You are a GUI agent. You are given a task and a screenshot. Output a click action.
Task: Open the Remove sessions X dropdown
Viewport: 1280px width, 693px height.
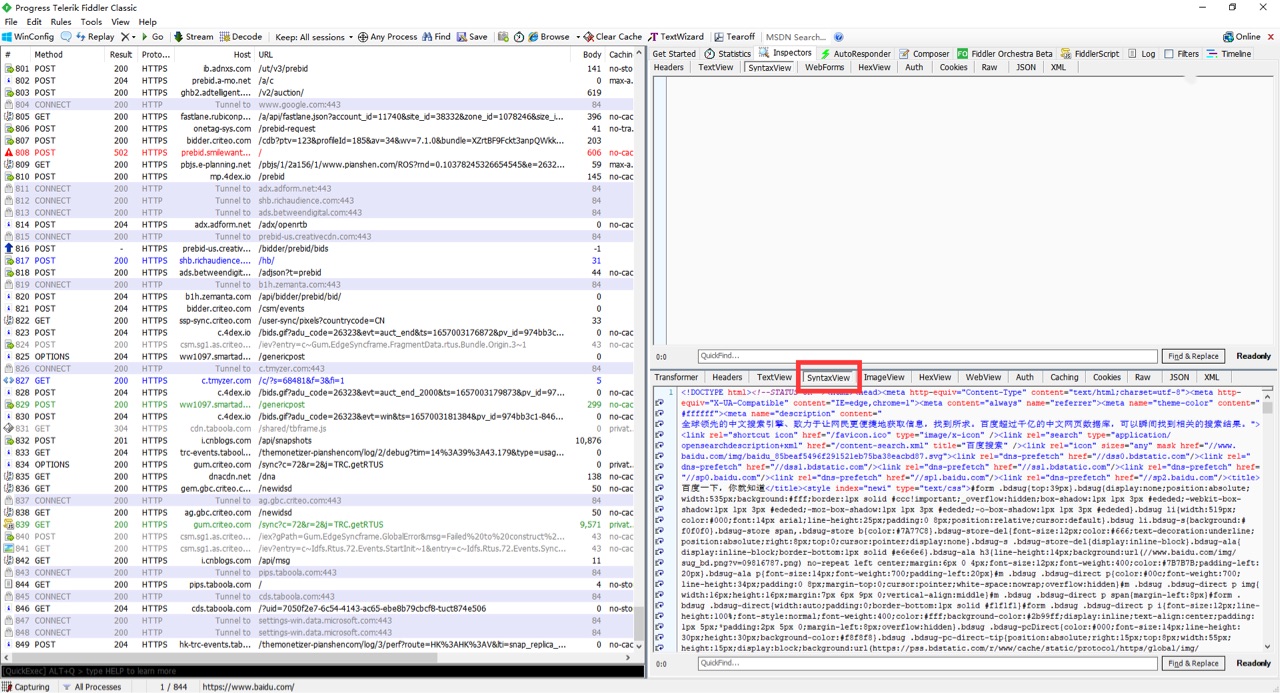click(x=128, y=37)
